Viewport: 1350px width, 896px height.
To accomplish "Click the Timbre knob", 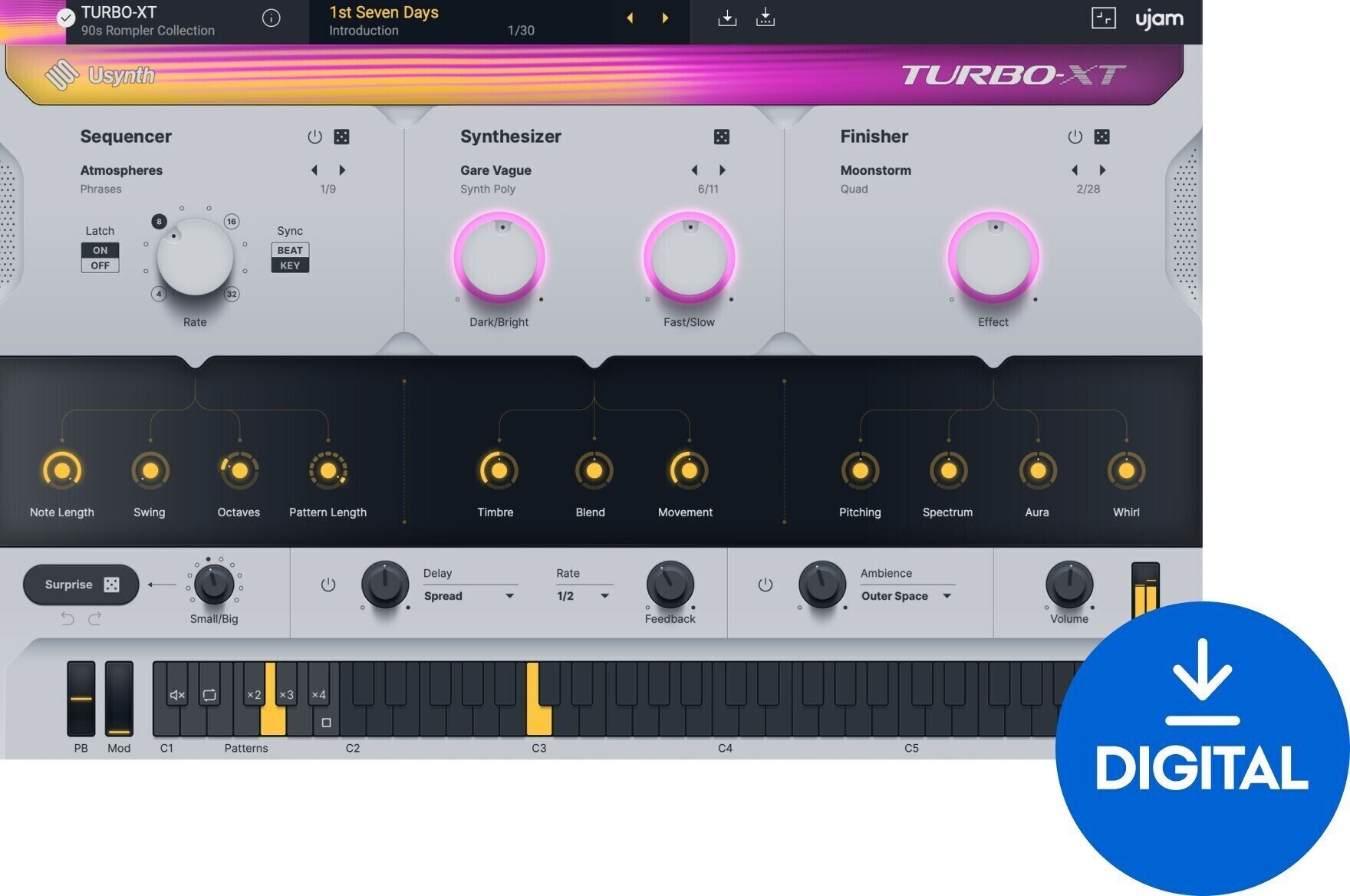I will pos(499,470).
